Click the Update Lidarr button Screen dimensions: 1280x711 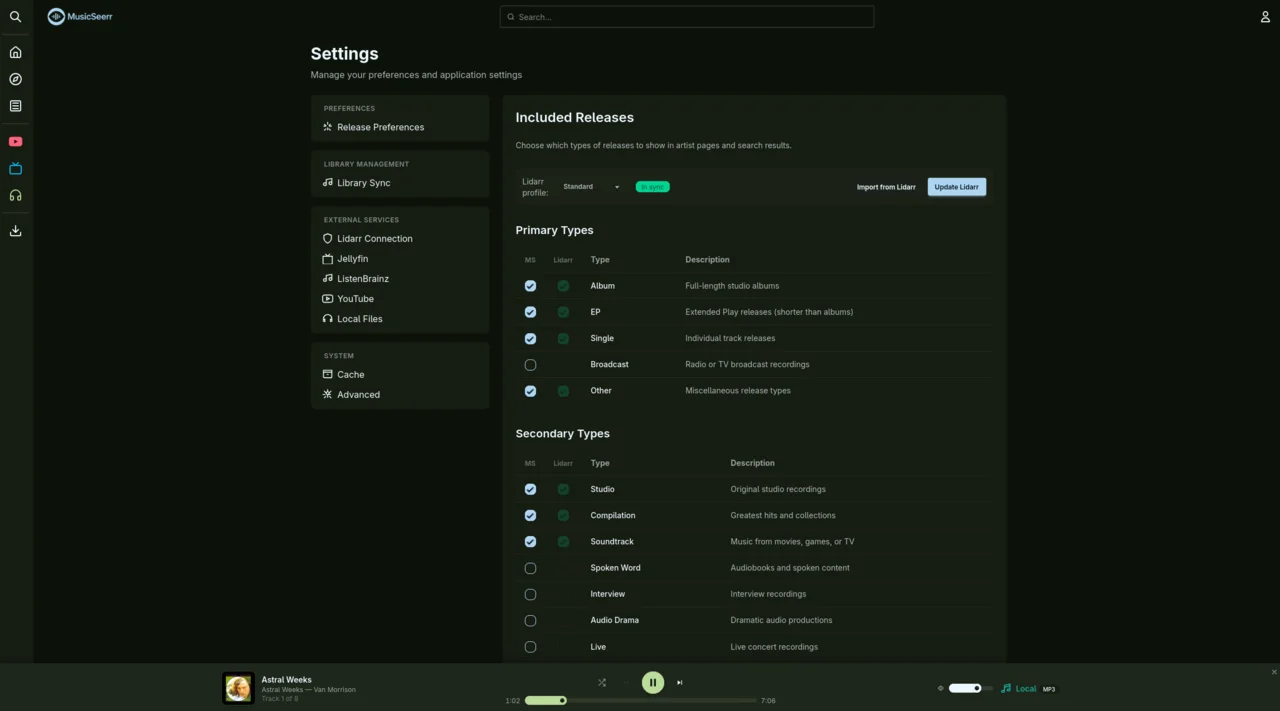pyautogui.click(x=956, y=186)
